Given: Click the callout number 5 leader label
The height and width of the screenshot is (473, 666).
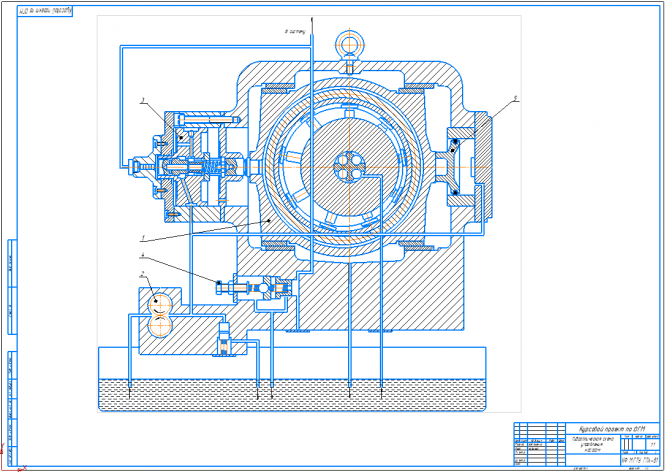Looking at the screenshot, I should 516,98.
